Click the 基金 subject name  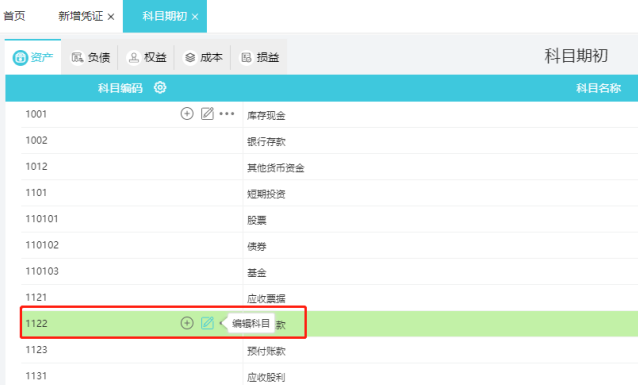coord(257,273)
